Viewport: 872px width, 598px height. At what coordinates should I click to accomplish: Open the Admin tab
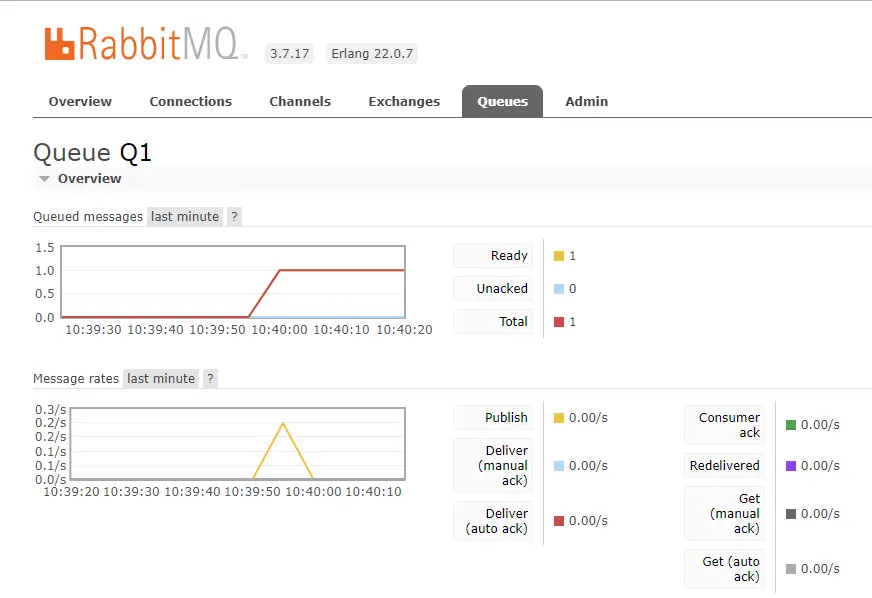(x=587, y=101)
